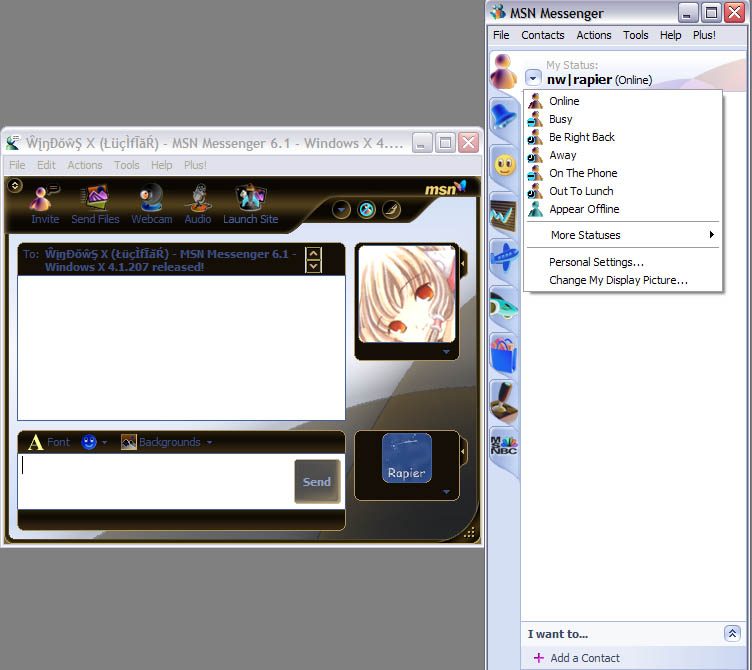Open the Backgrounds dropdown
The height and width of the screenshot is (670, 752).
[166, 442]
